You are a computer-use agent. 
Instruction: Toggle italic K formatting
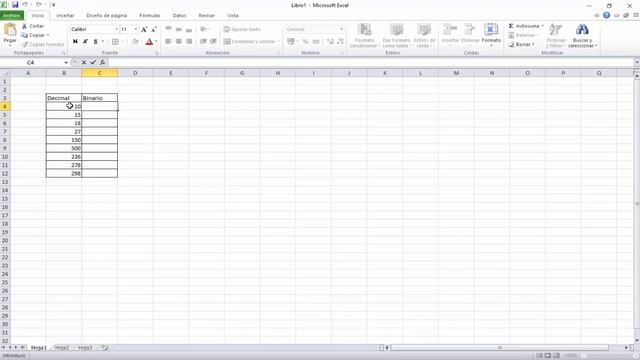pos(85,42)
